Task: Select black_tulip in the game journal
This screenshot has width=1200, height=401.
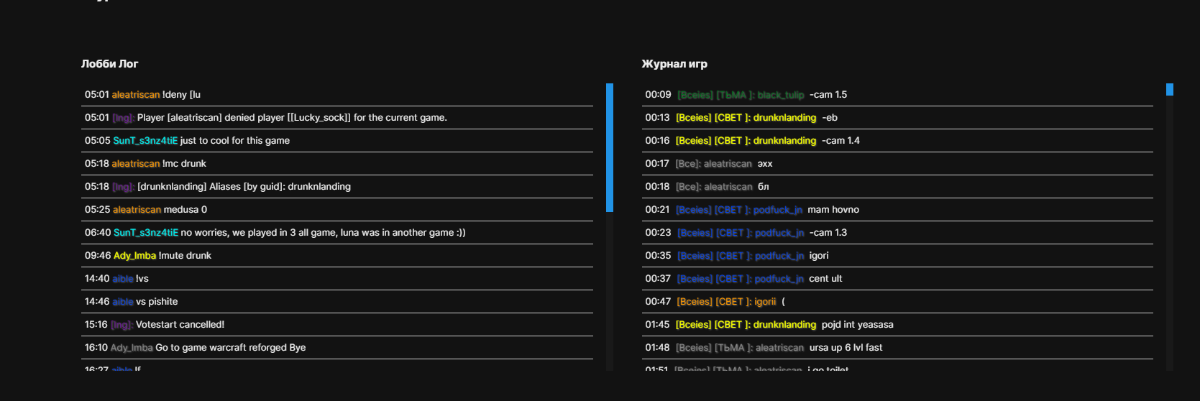Action: [781, 95]
